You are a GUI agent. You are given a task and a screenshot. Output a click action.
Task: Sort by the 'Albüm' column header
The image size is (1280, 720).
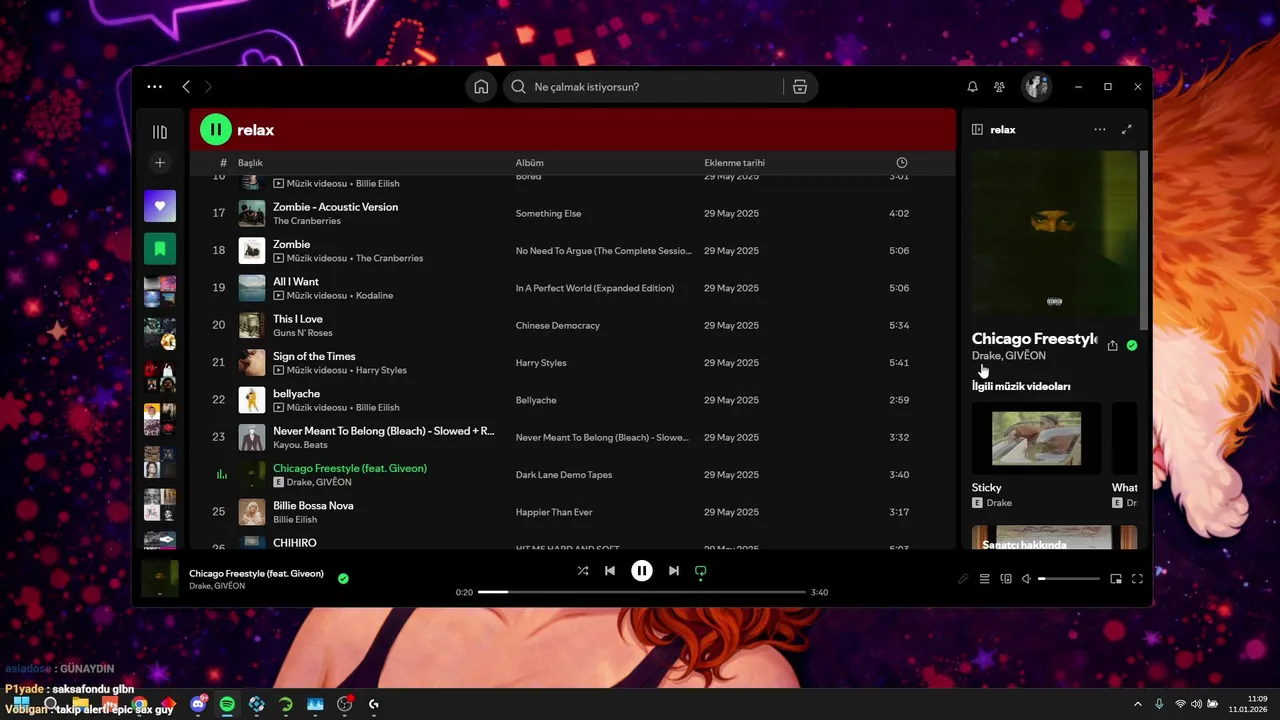(530, 163)
